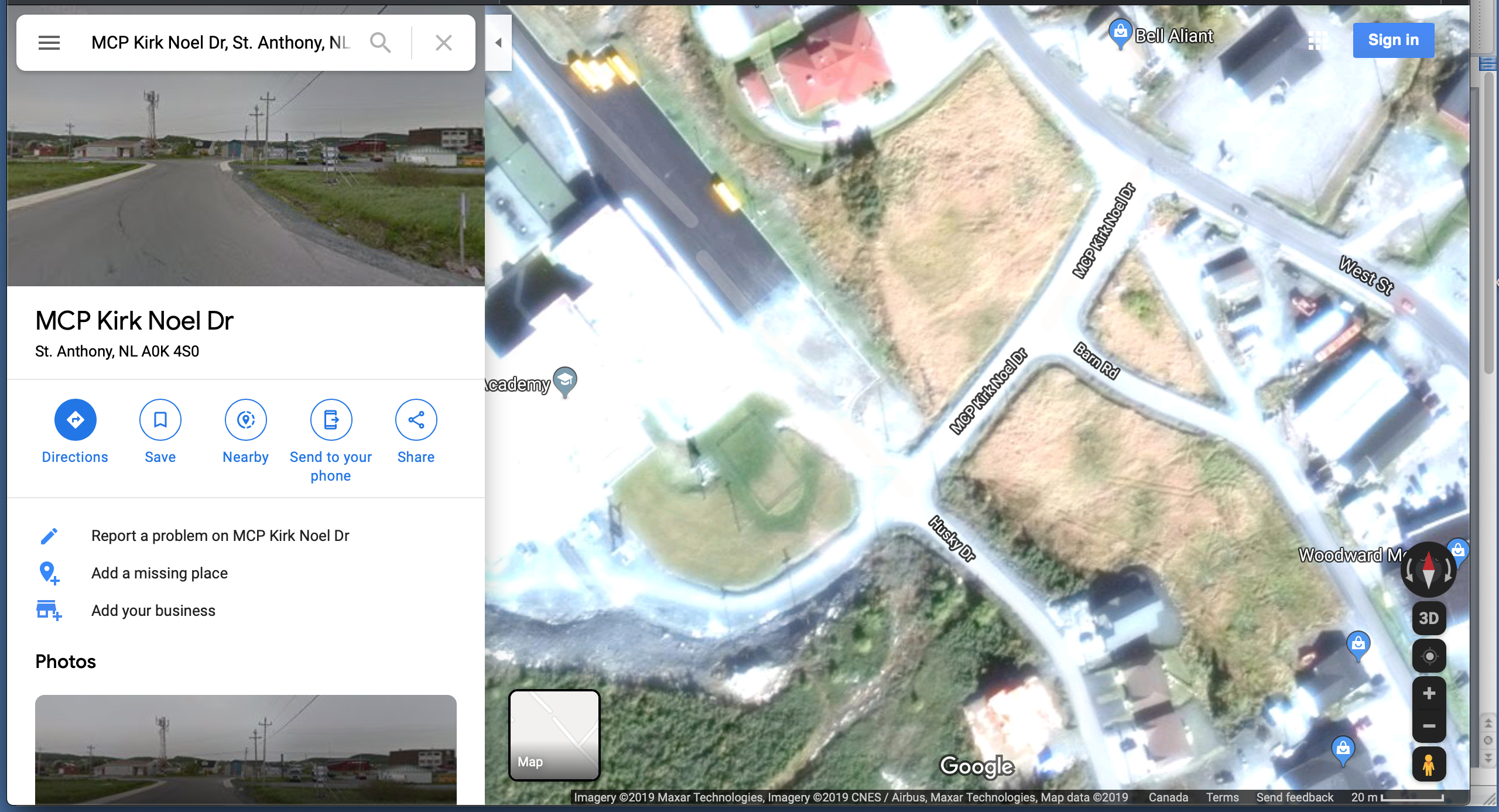Screen dimensions: 1499x812
Task: Reset compass to north
Action: coord(1428,570)
